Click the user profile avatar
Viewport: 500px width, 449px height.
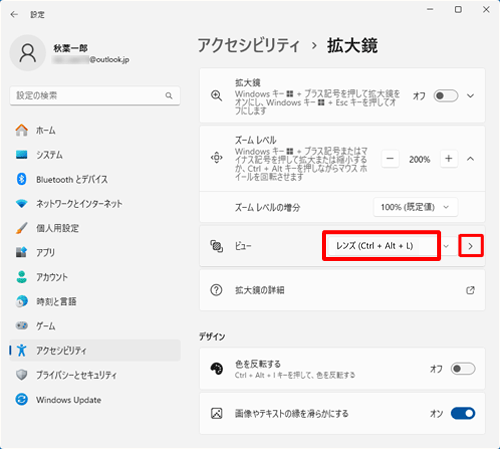[28, 53]
